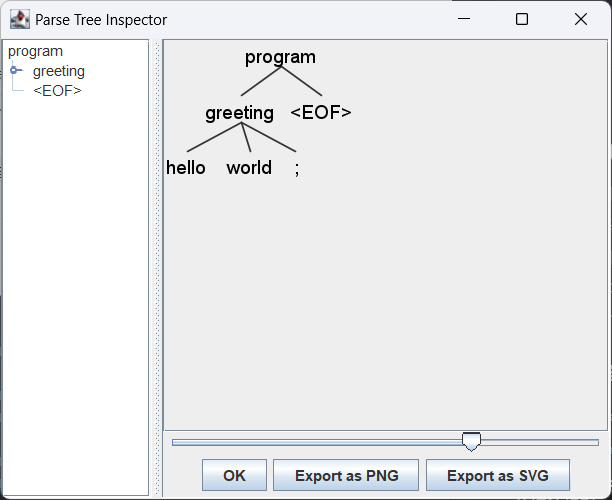This screenshot has width=612, height=500.
Task: Click Export as PNG
Action: [346, 475]
